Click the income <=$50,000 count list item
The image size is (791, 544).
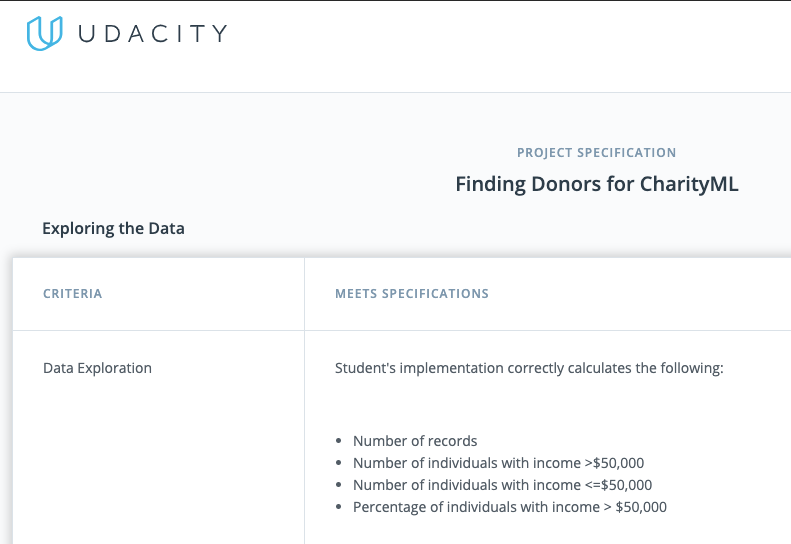502,485
